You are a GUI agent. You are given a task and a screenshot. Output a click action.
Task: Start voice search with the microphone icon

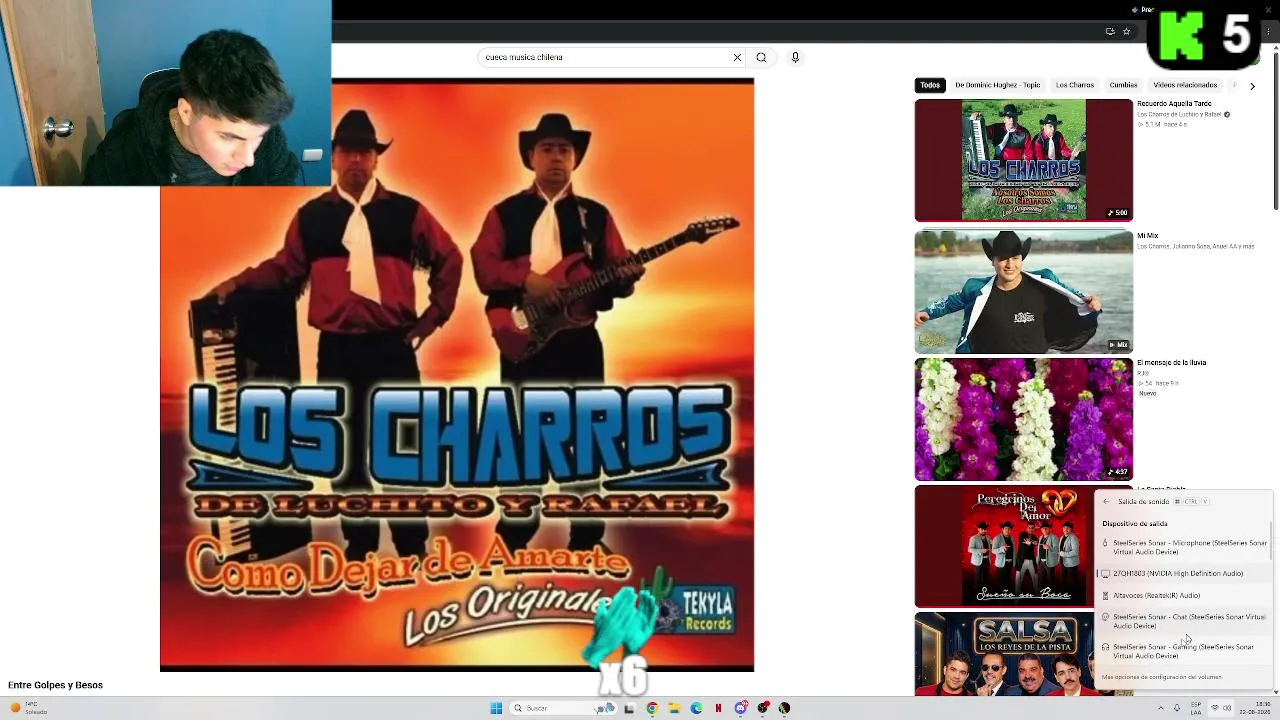pos(795,57)
